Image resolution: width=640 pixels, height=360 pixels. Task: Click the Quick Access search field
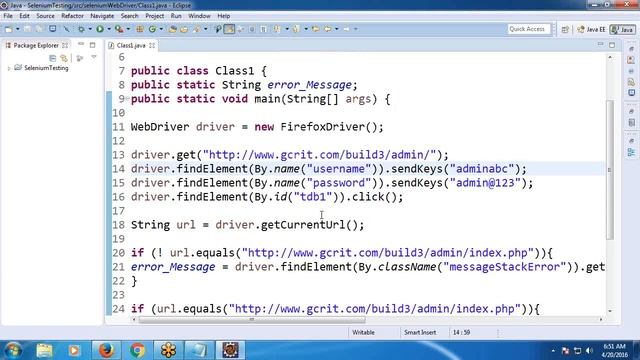529,29
